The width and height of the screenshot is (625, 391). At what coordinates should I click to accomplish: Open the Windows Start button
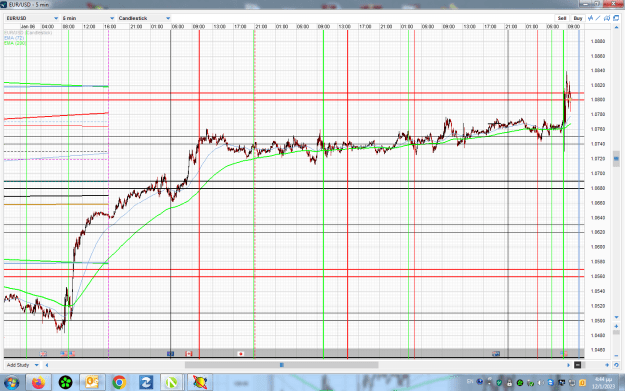point(12,383)
